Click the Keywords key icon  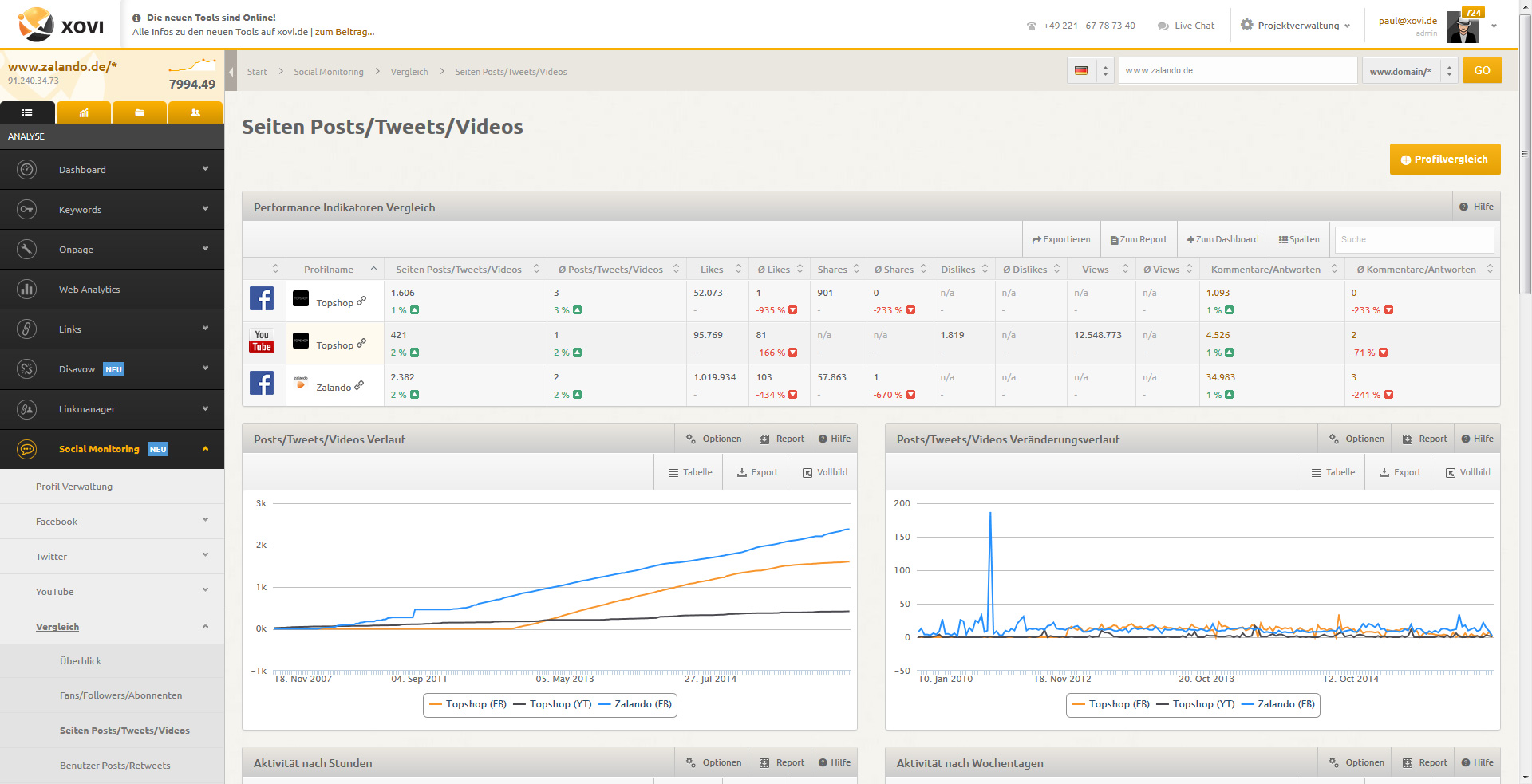pos(27,210)
